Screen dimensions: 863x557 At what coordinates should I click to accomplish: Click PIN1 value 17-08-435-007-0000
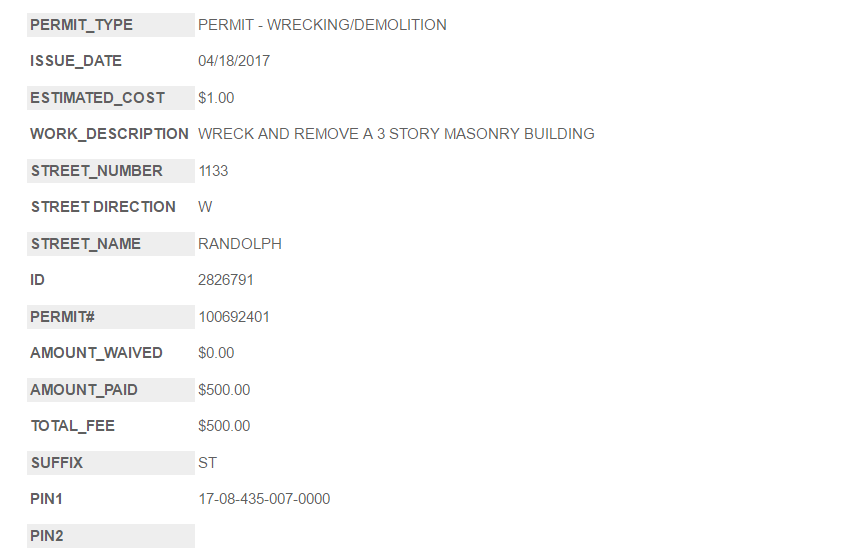click(264, 499)
